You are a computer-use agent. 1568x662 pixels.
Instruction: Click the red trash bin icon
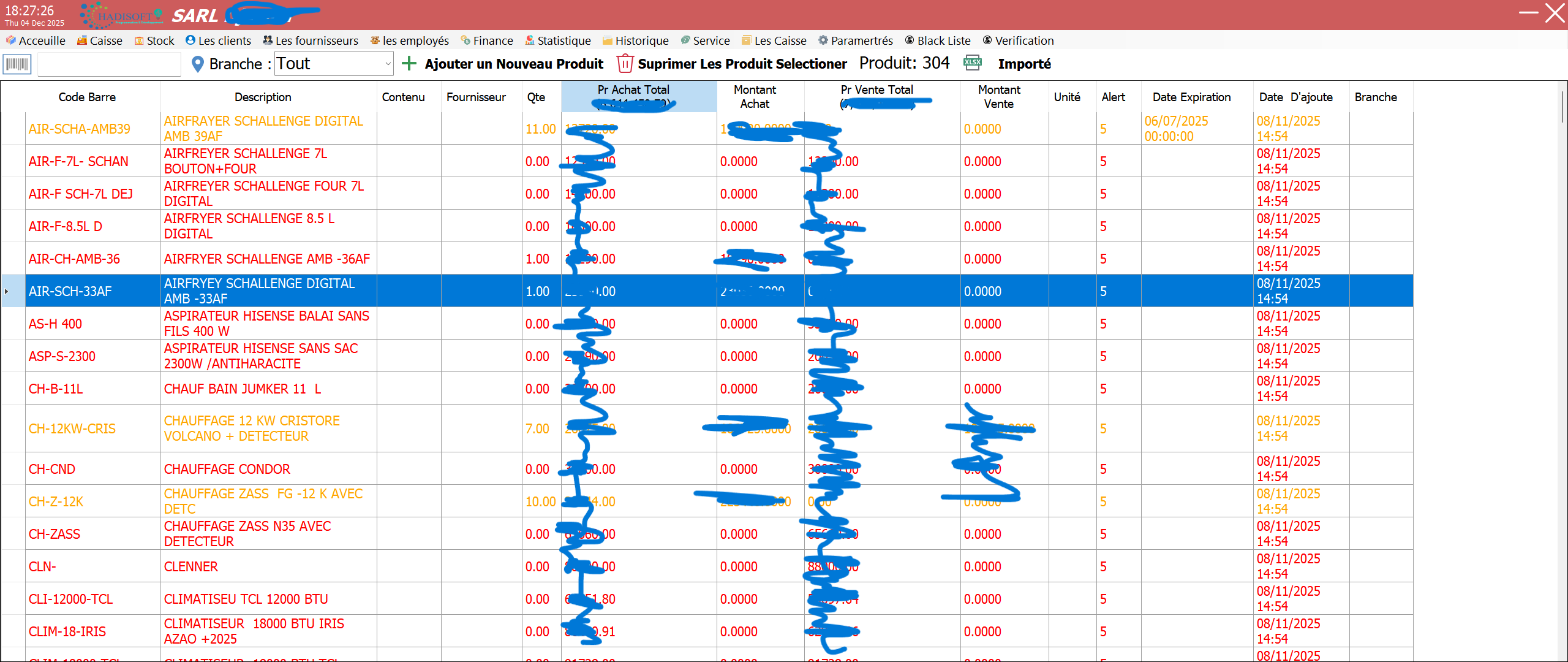click(624, 64)
